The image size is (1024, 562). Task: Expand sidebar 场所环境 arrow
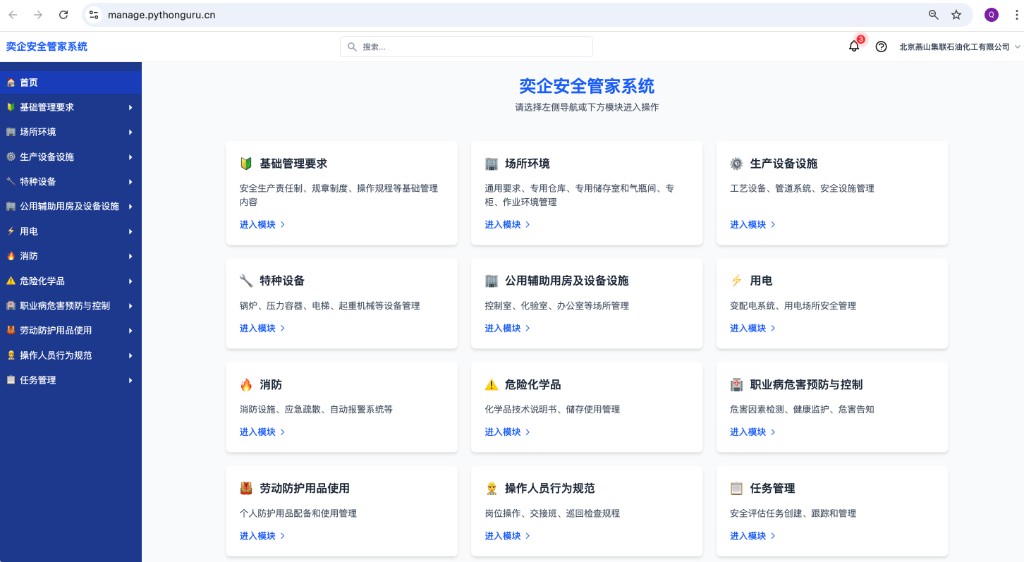point(131,132)
